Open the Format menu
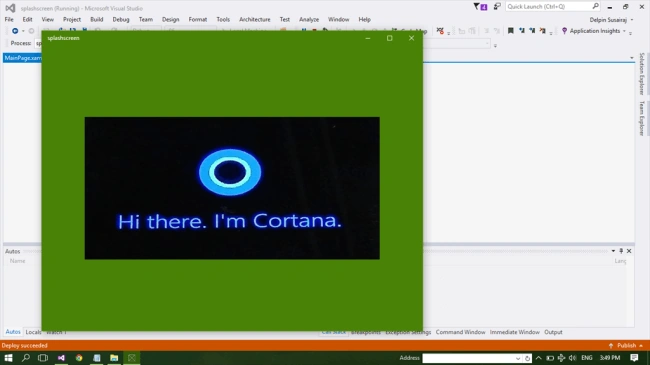The height and width of the screenshot is (365, 650). (197, 19)
